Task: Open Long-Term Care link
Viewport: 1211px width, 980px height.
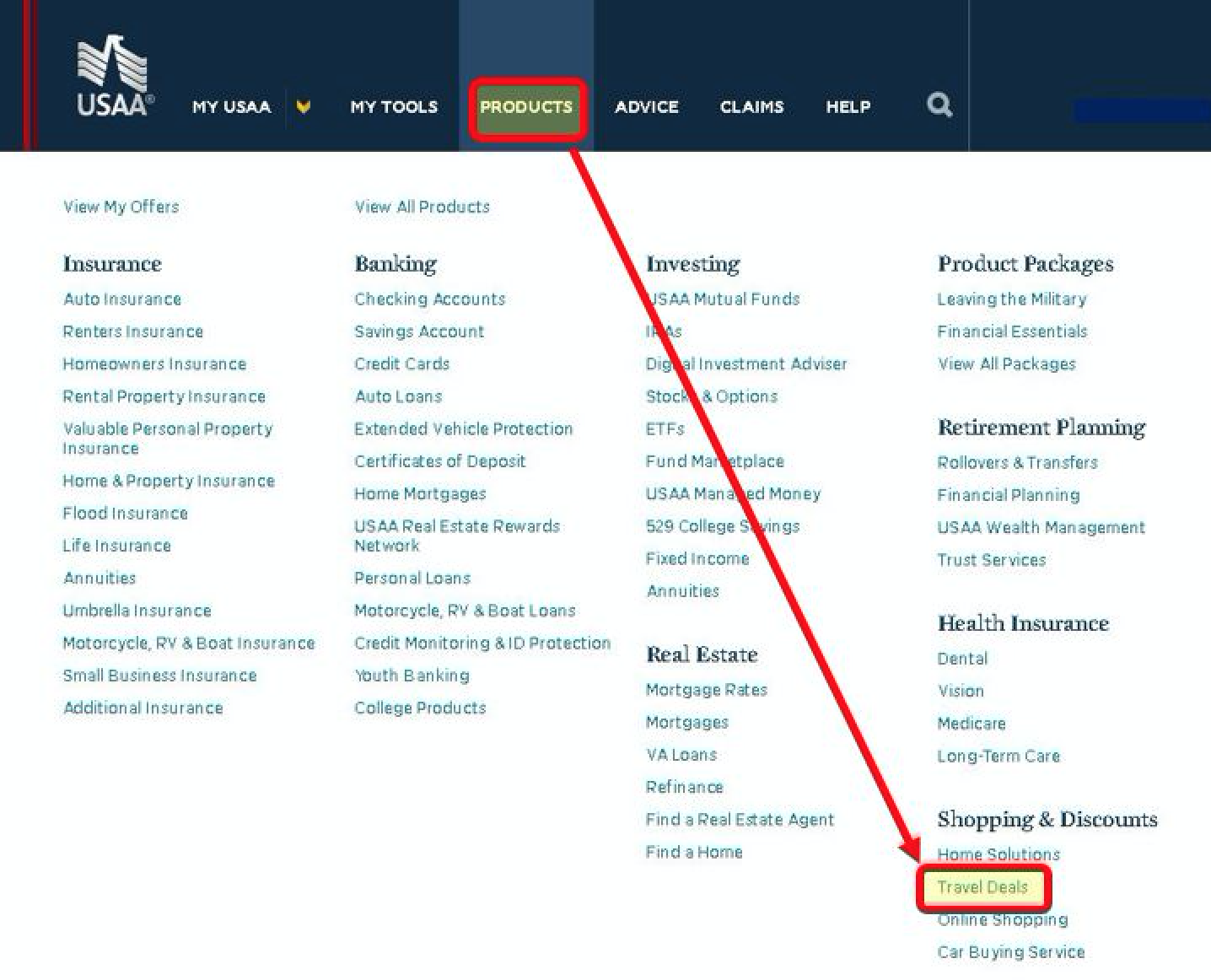Action: coord(999,756)
